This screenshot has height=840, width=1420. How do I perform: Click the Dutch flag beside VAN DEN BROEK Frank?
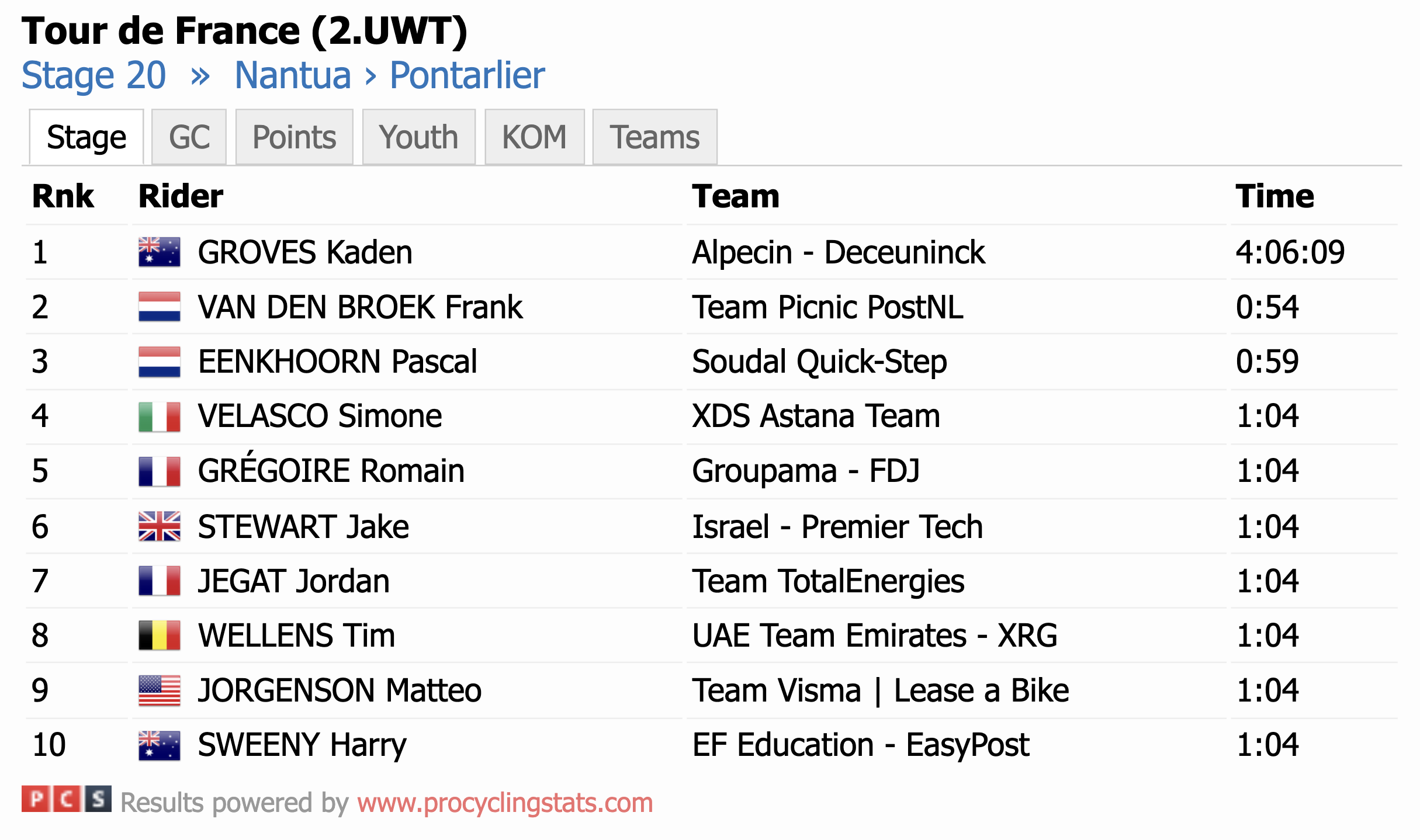tap(159, 307)
